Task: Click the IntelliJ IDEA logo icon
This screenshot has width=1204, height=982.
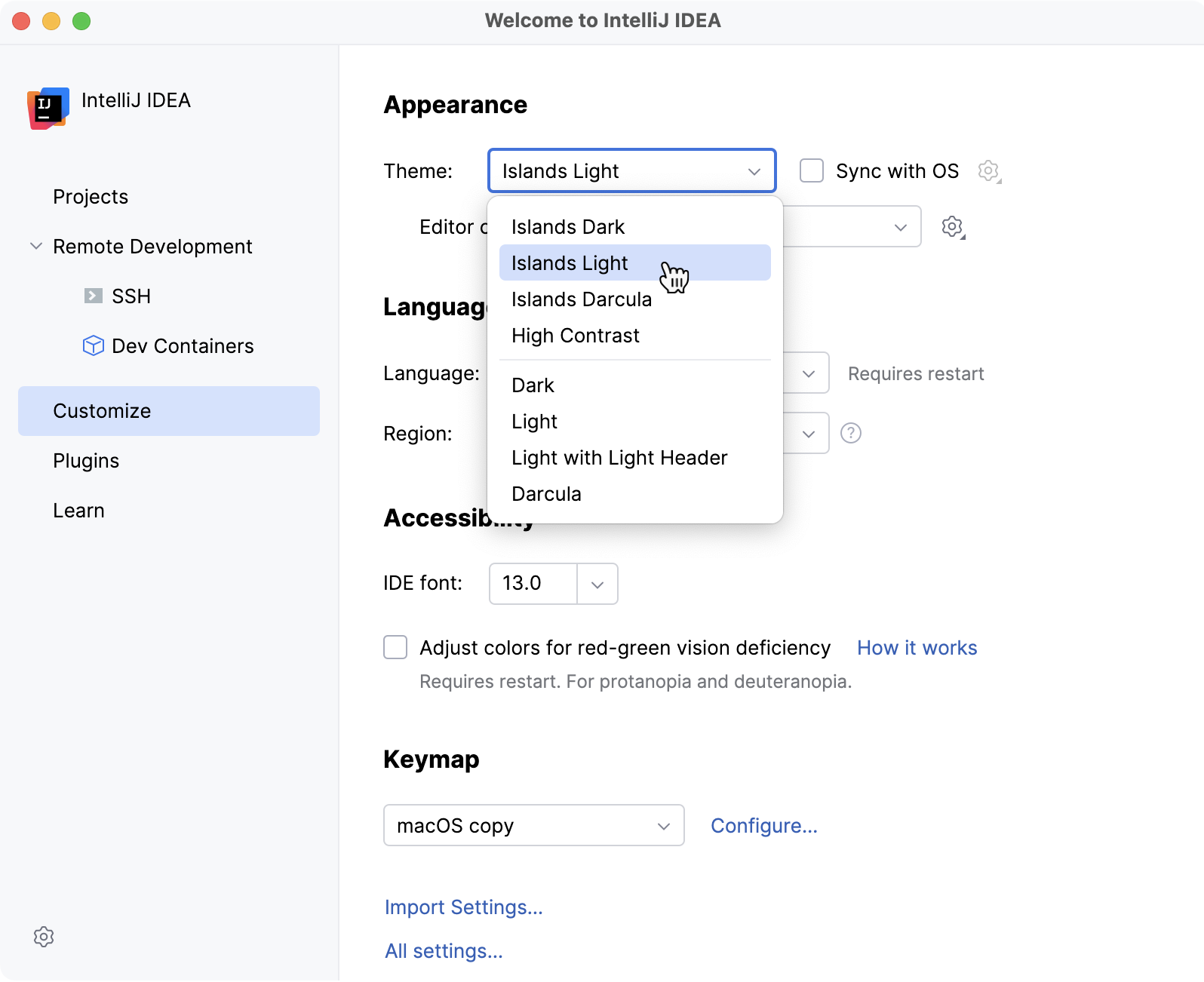Action: click(x=48, y=108)
